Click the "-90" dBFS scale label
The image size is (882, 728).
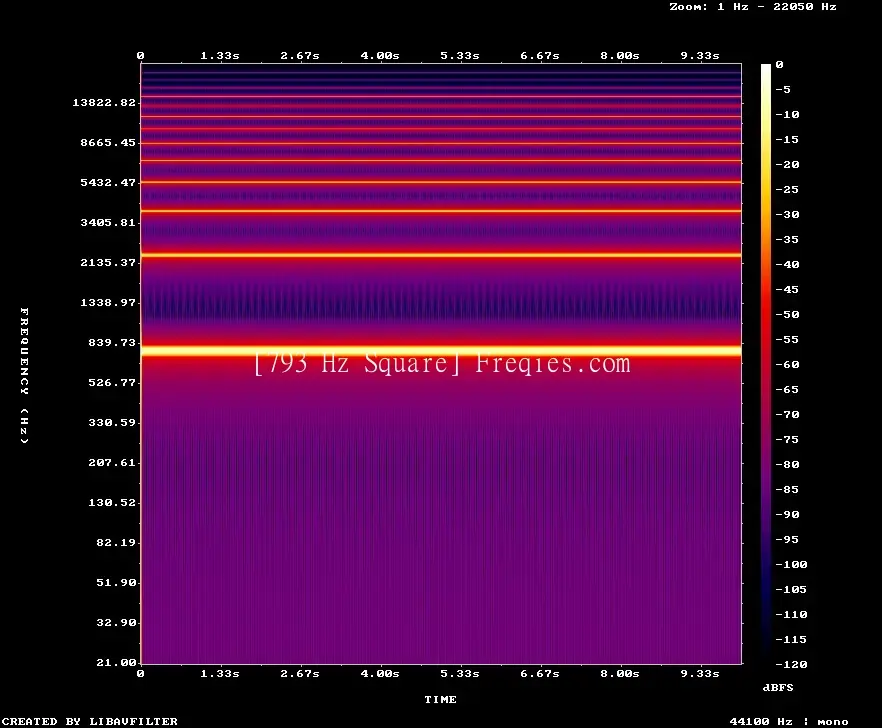(x=787, y=515)
